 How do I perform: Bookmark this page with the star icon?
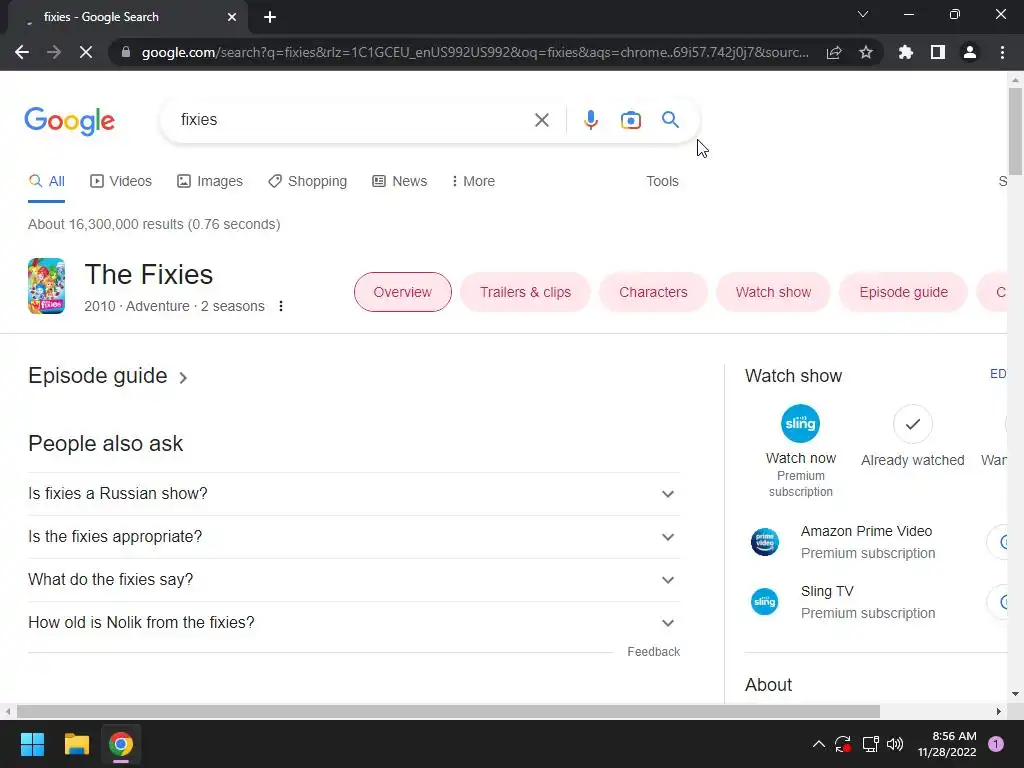tap(866, 52)
